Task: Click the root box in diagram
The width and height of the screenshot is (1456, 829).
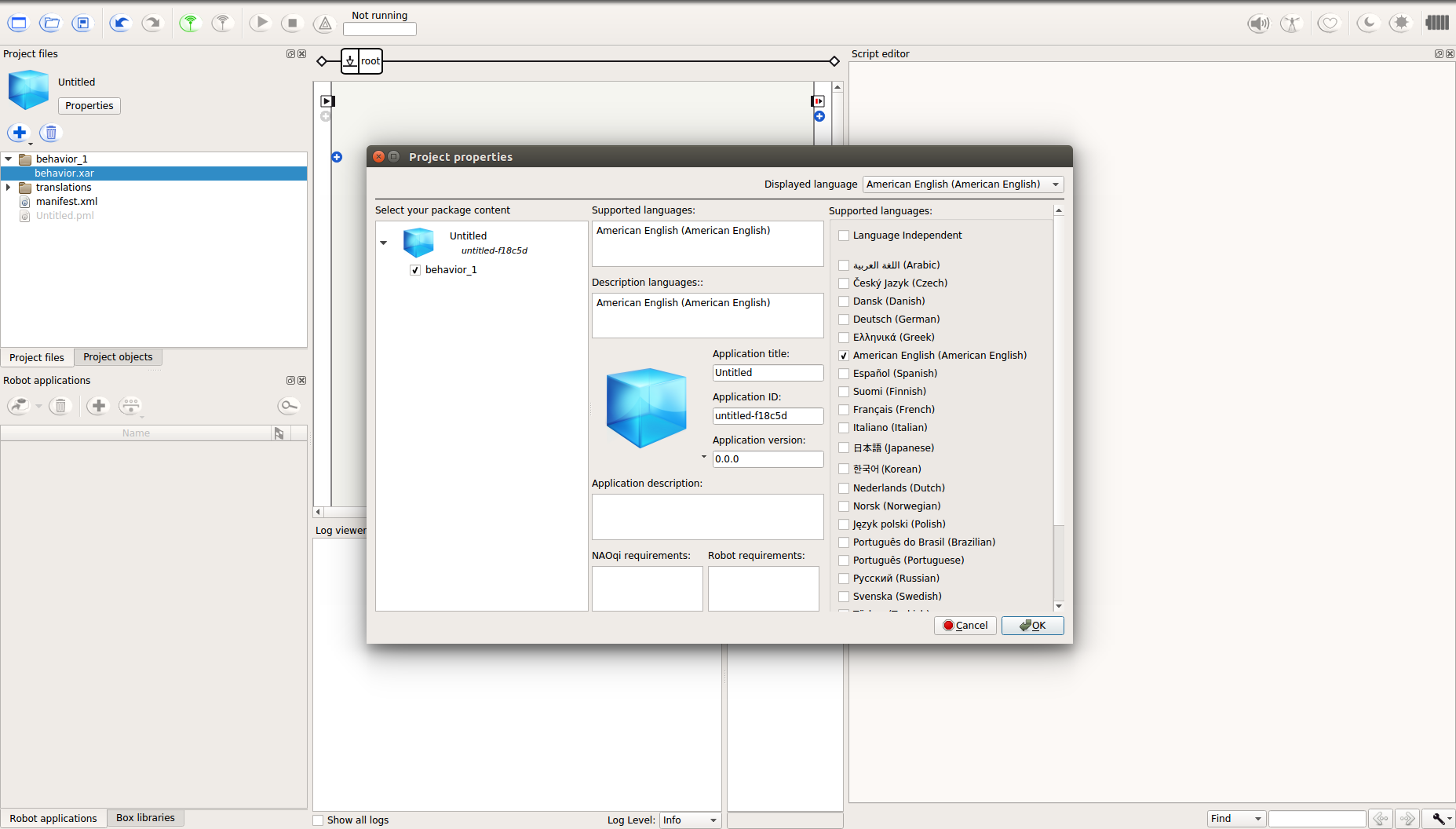Action: click(362, 61)
